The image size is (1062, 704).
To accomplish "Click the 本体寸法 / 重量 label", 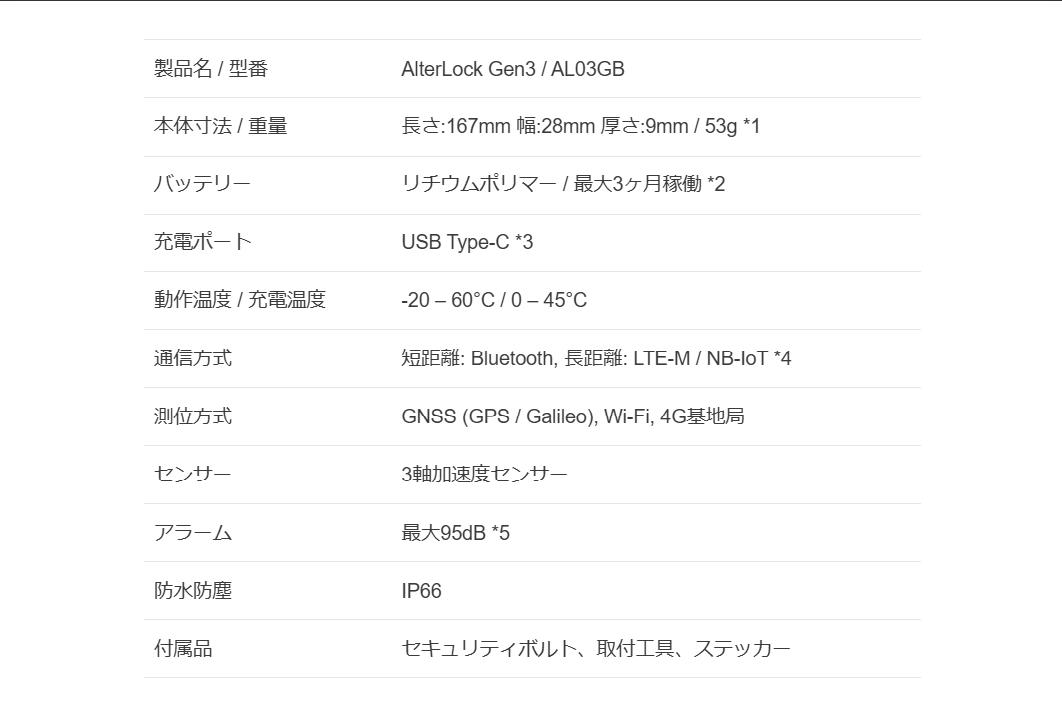I will 220,127.
